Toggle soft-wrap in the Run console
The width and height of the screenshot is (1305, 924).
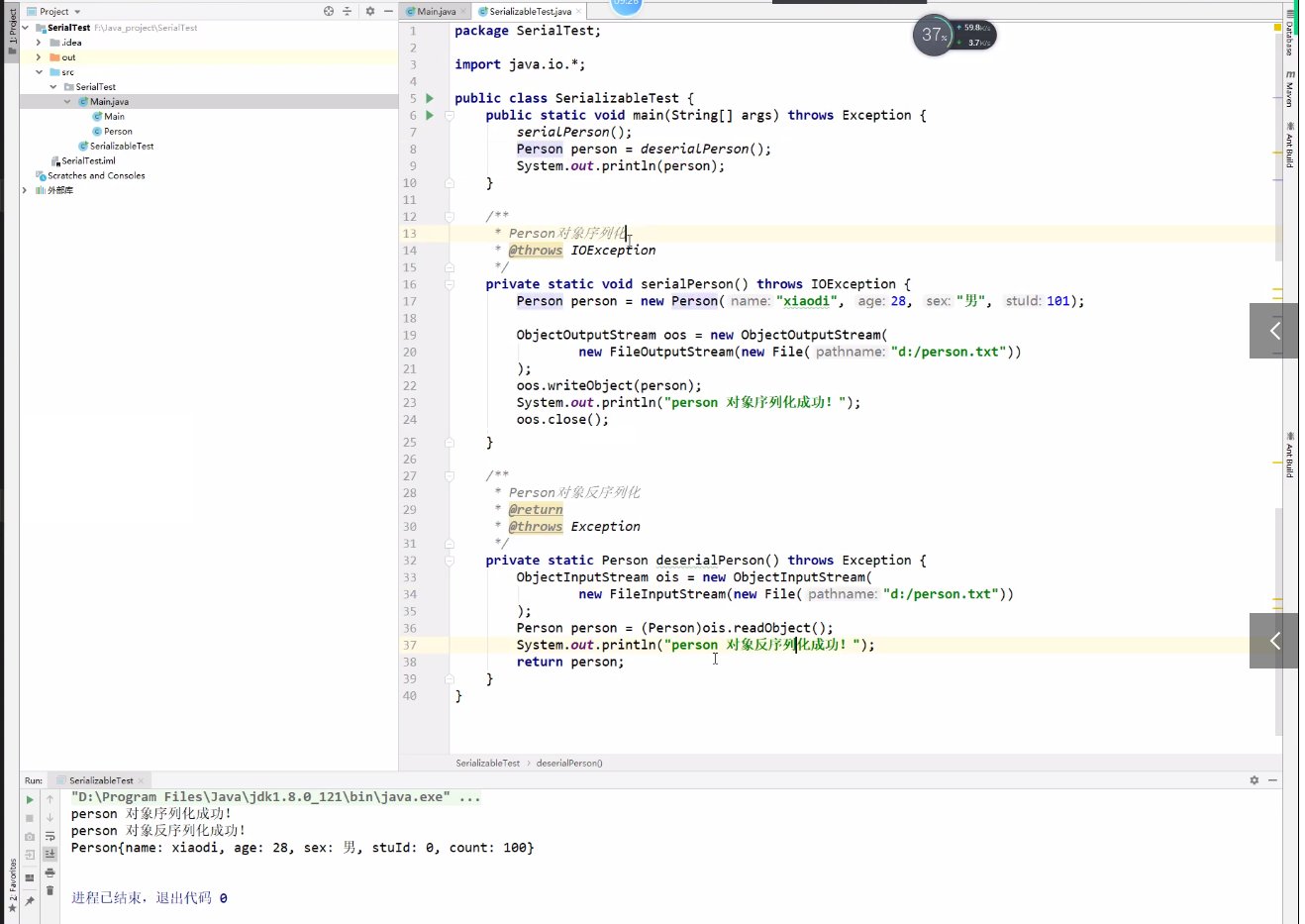pos(50,836)
